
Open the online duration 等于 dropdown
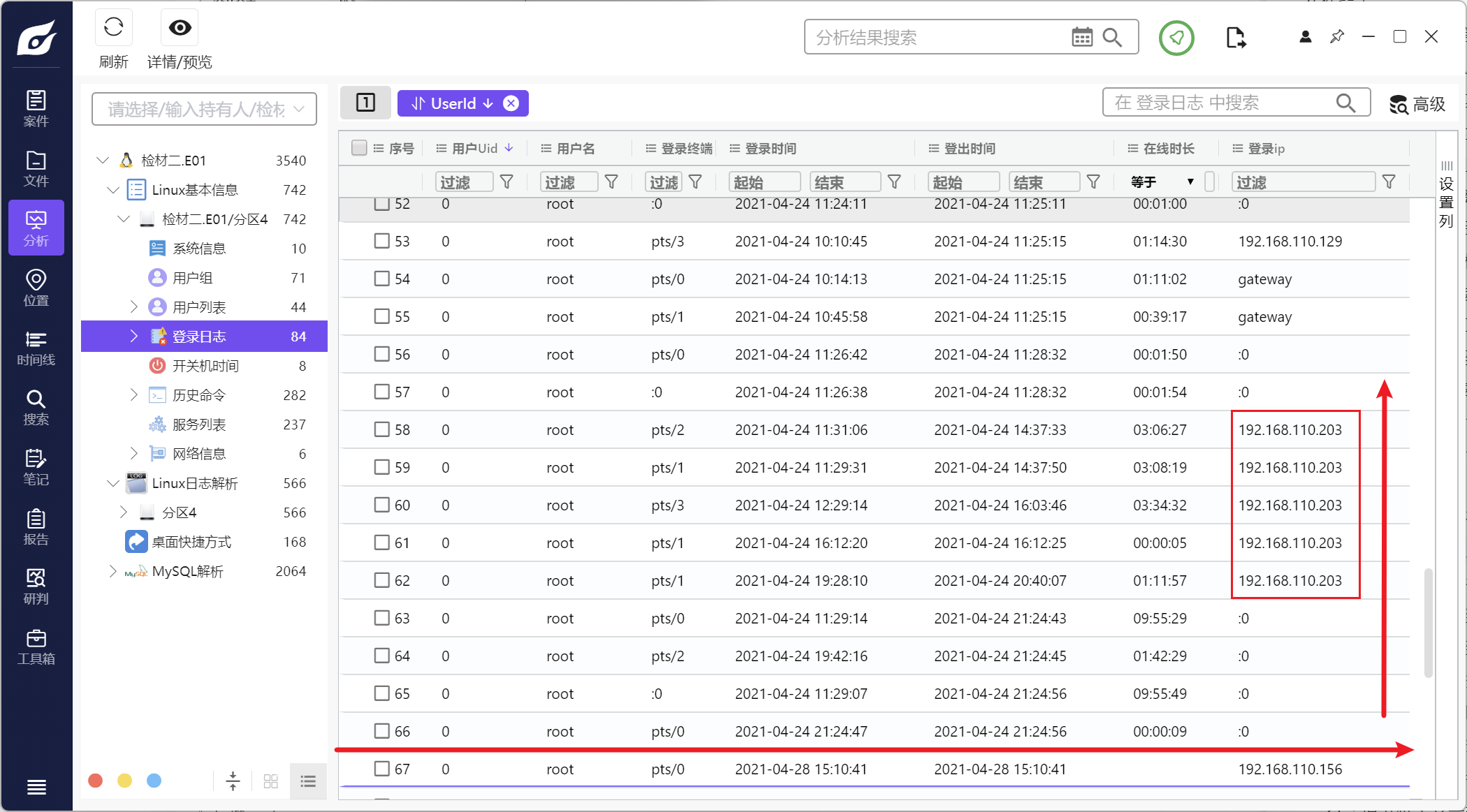(x=1162, y=182)
